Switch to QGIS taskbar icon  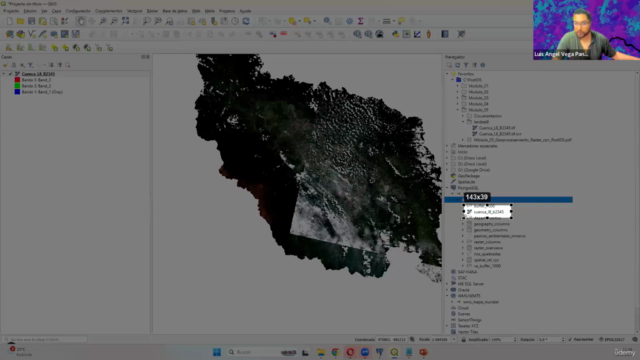click(394, 352)
